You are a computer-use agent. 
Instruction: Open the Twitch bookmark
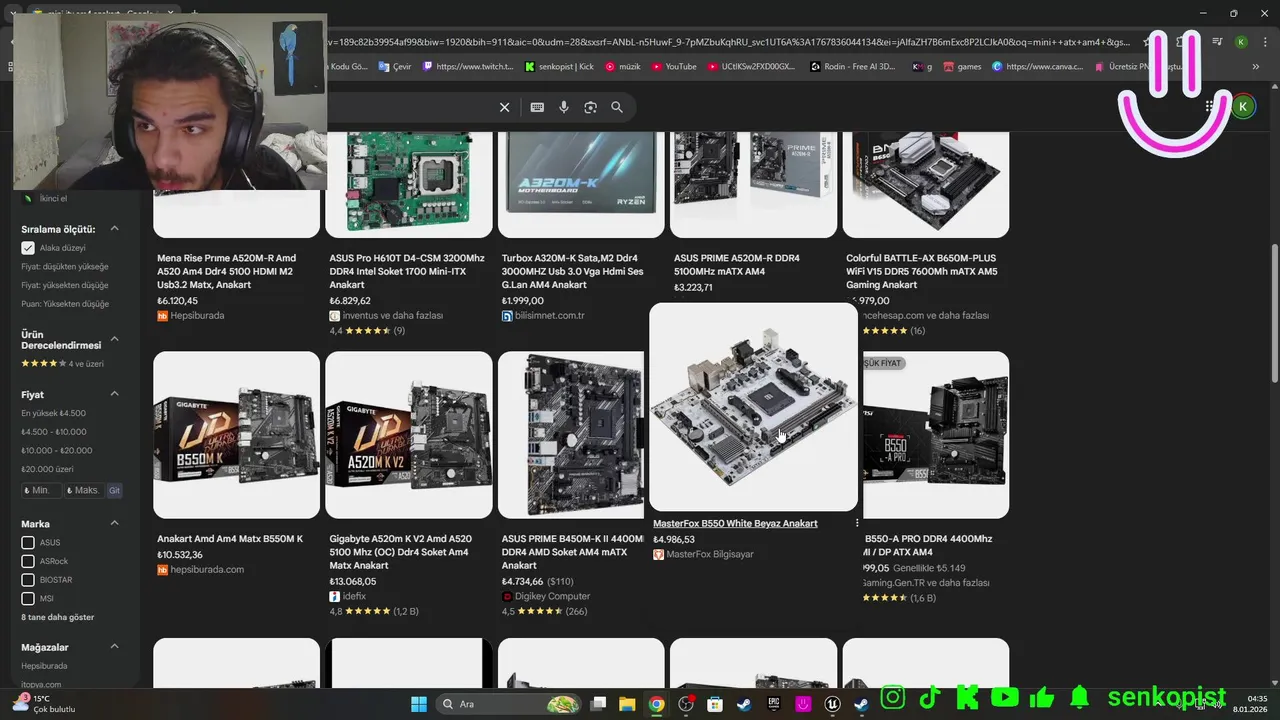[x=468, y=67]
